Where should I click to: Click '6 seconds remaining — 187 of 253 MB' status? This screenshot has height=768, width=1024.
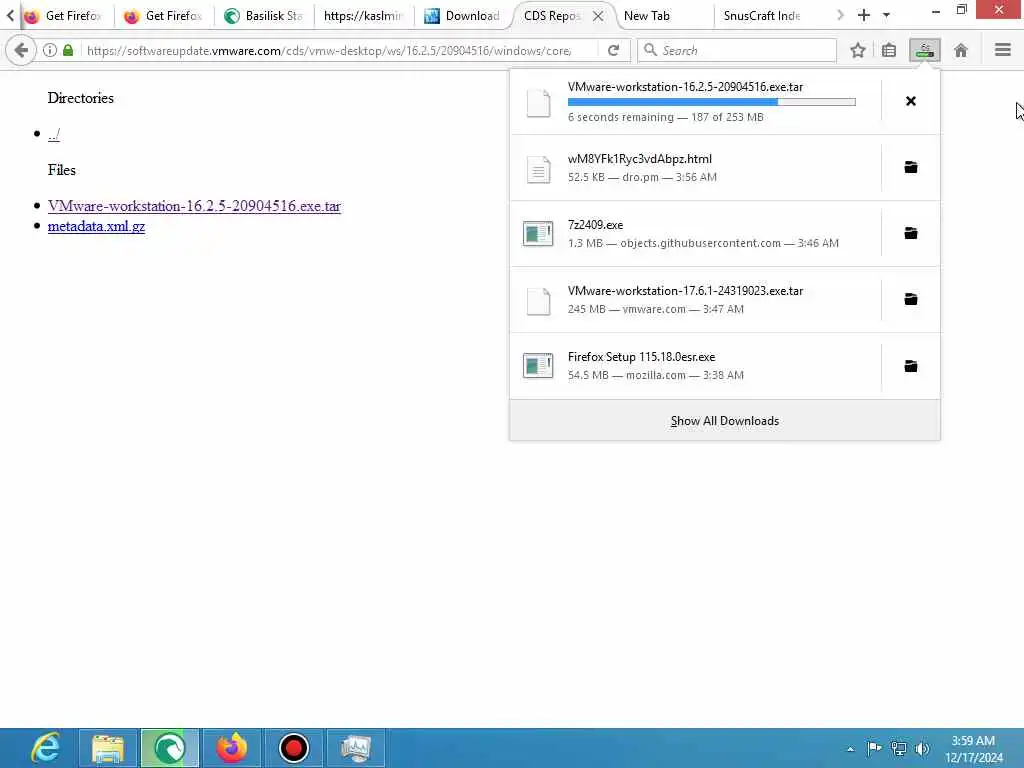[x=665, y=118]
